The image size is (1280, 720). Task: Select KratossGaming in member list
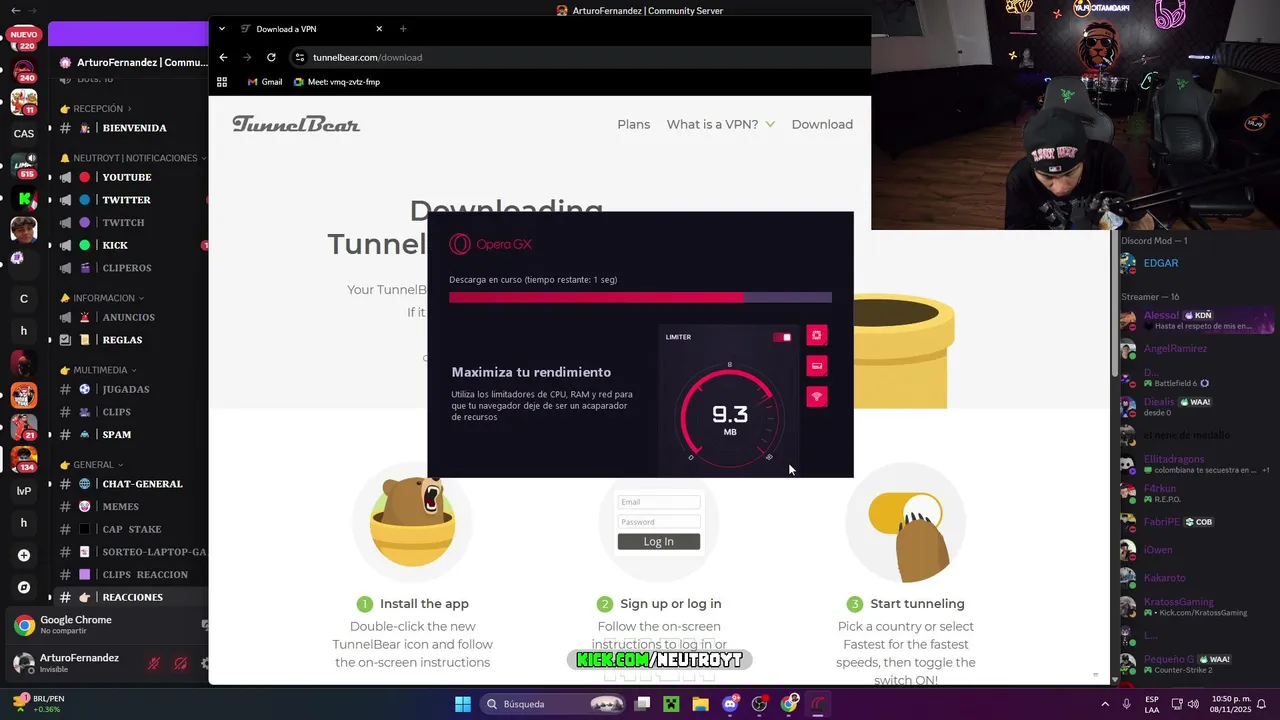1185,606
